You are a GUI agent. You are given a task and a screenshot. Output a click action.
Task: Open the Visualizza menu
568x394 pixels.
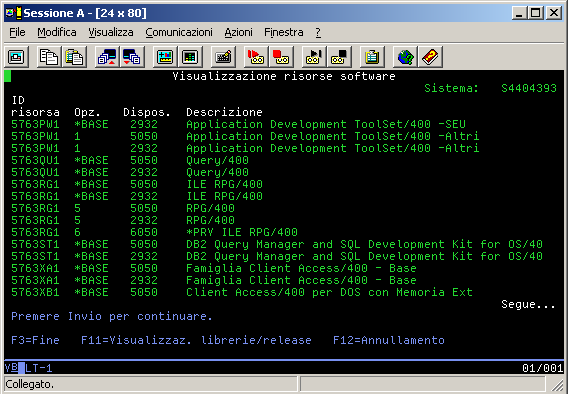[111, 32]
